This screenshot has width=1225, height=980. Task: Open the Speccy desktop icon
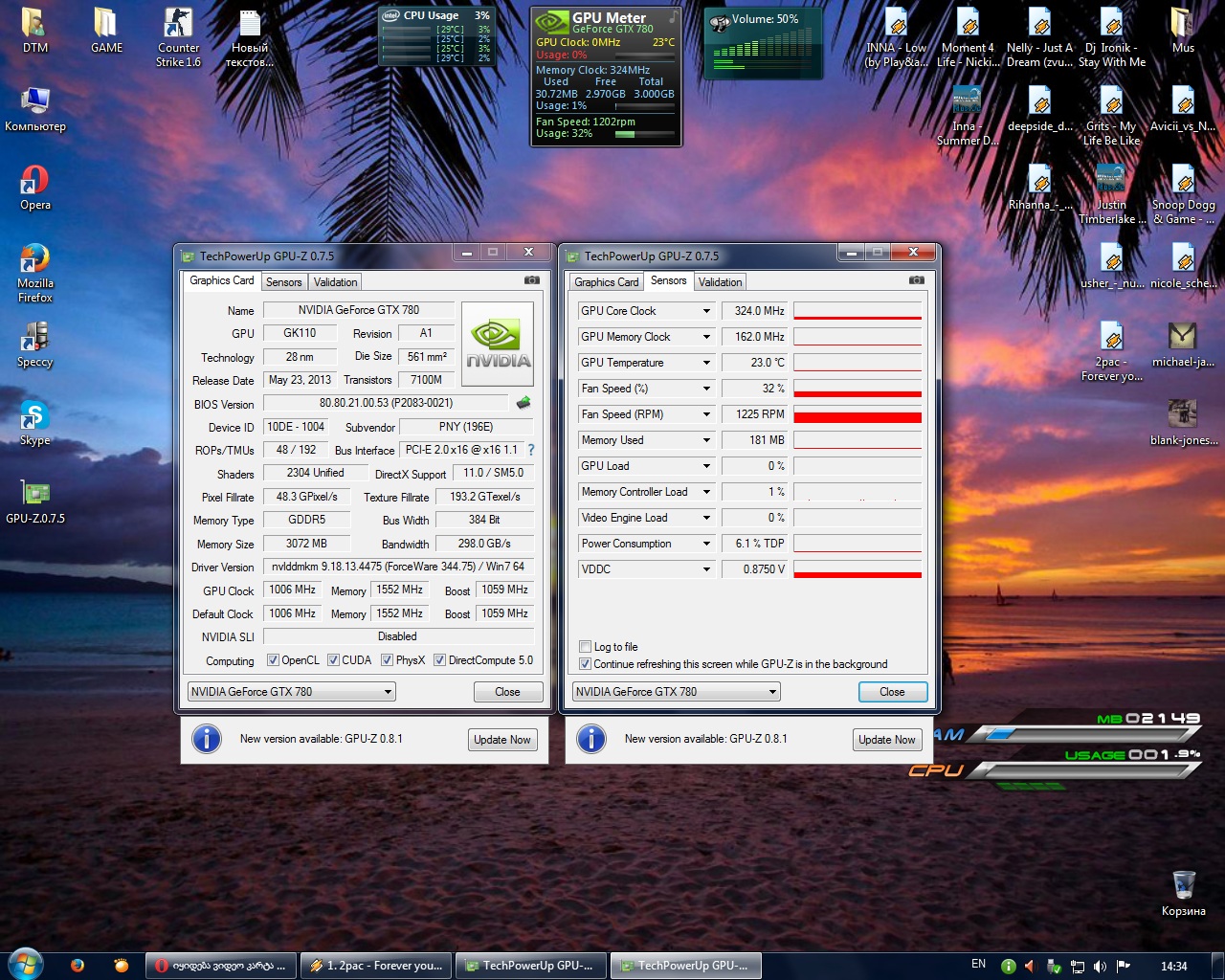(x=34, y=345)
